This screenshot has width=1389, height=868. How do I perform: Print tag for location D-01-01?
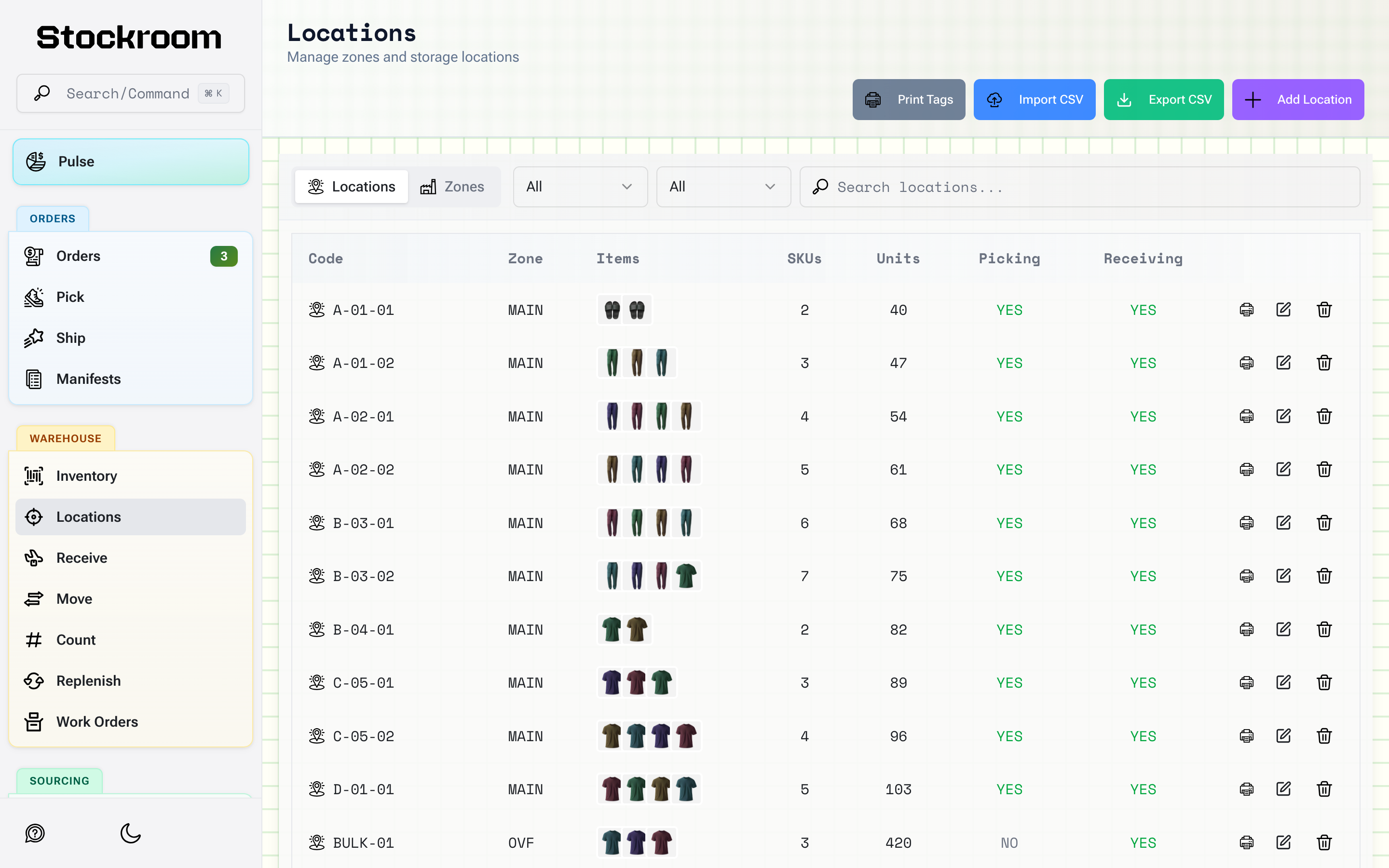point(1246,789)
